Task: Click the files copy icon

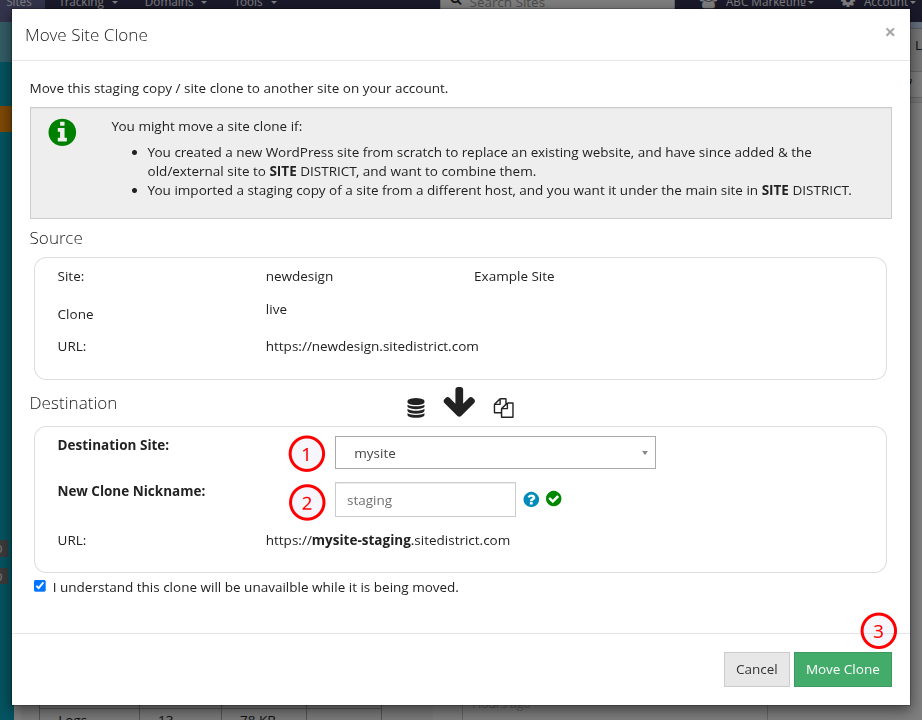Action: pyautogui.click(x=504, y=408)
